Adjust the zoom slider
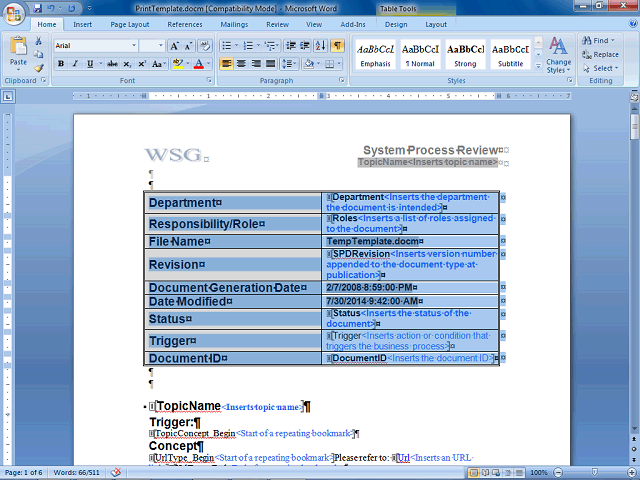 click(595, 472)
